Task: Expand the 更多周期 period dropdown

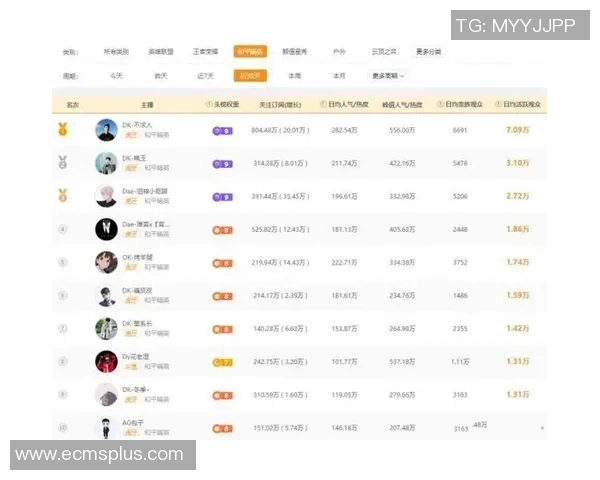Action: (x=389, y=75)
